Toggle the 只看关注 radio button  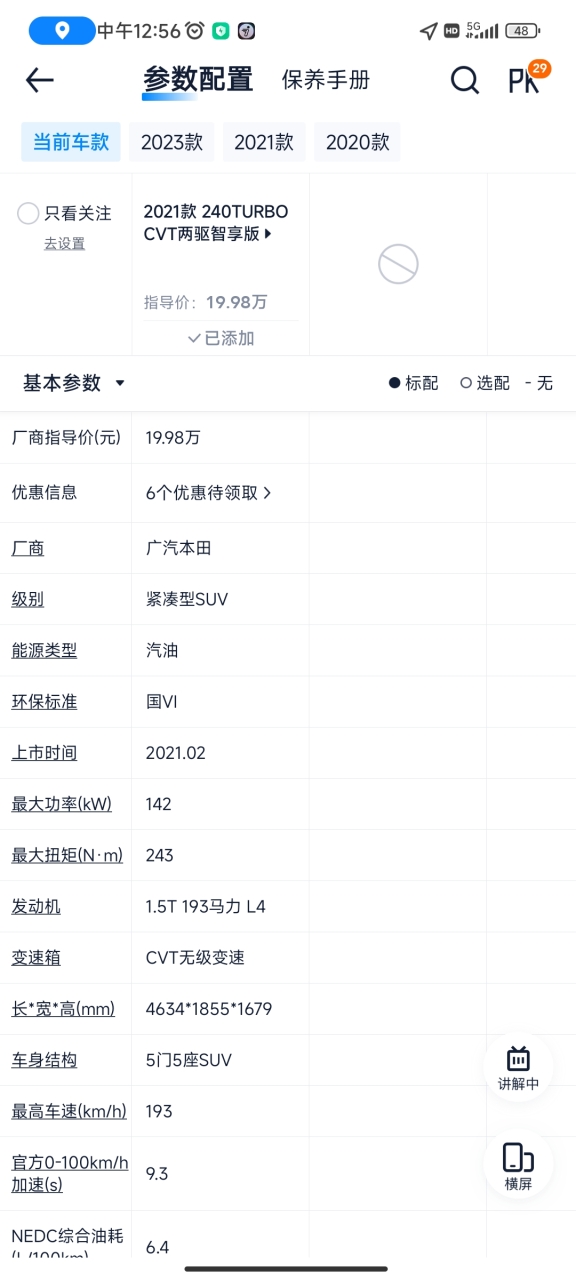(x=28, y=213)
